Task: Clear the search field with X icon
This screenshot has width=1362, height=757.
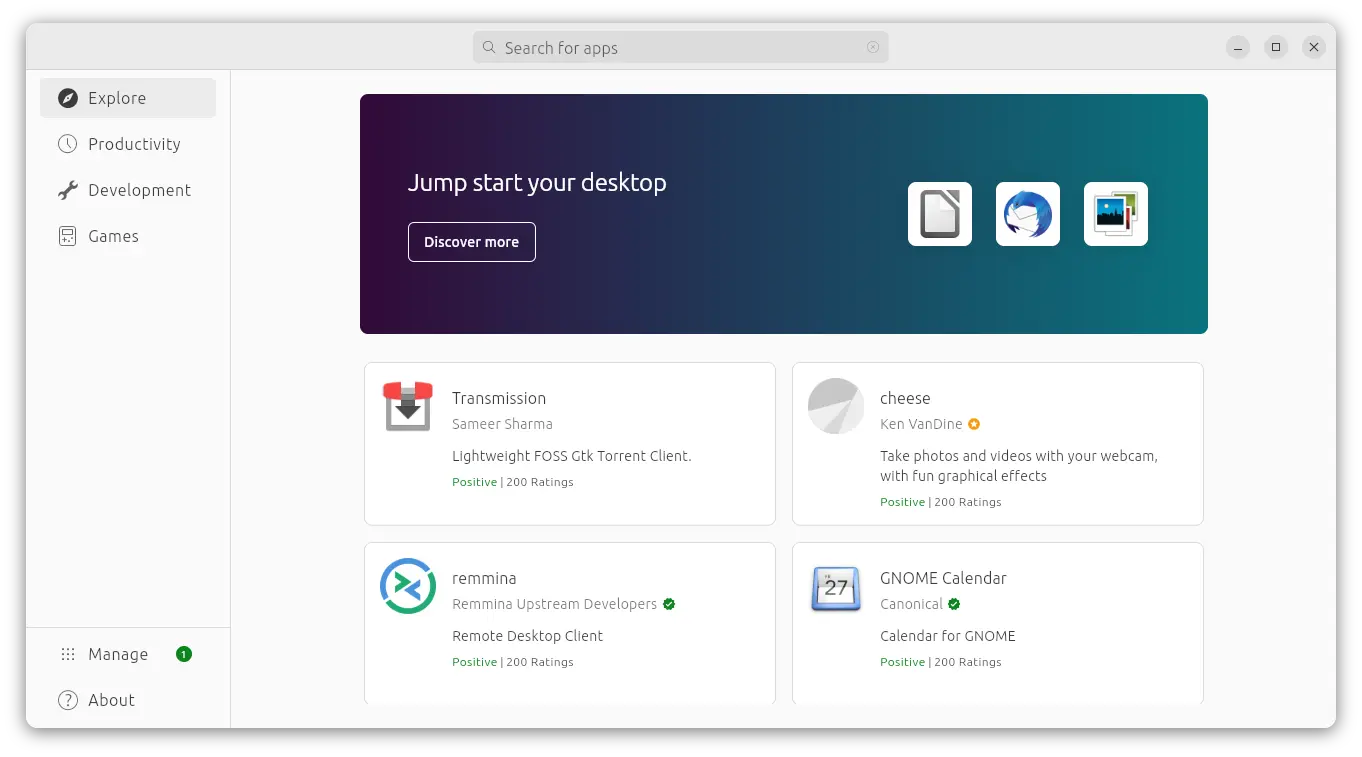Action: tap(873, 48)
